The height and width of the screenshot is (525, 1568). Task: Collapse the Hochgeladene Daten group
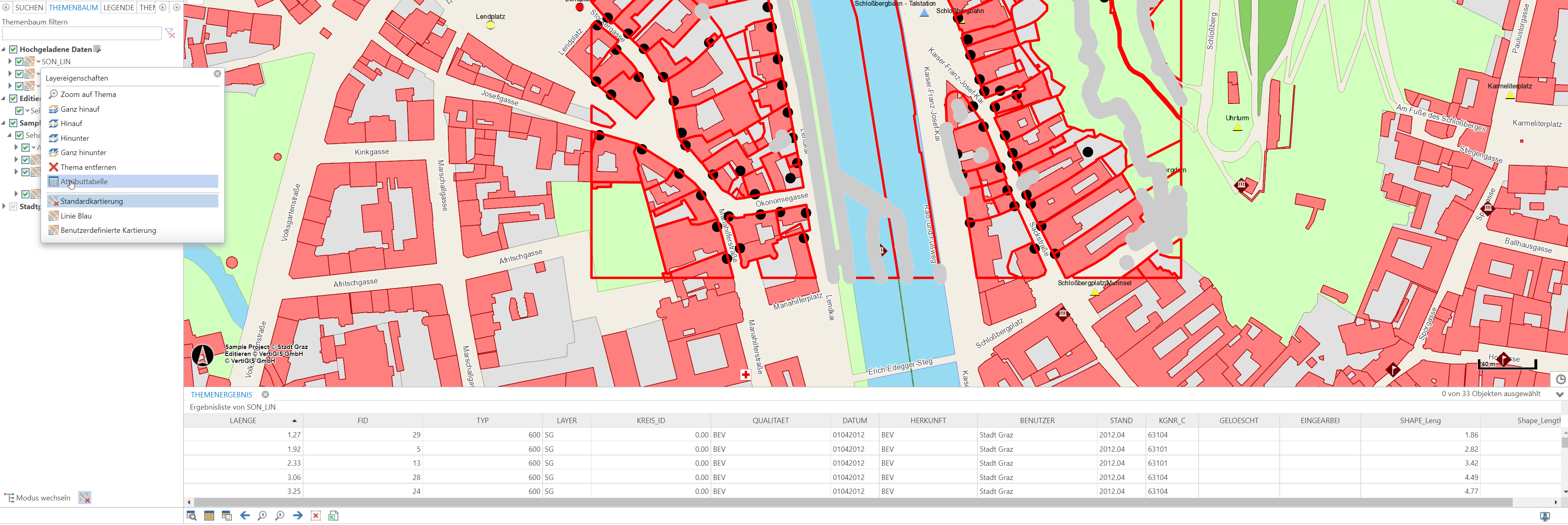(x=4, y=49)
